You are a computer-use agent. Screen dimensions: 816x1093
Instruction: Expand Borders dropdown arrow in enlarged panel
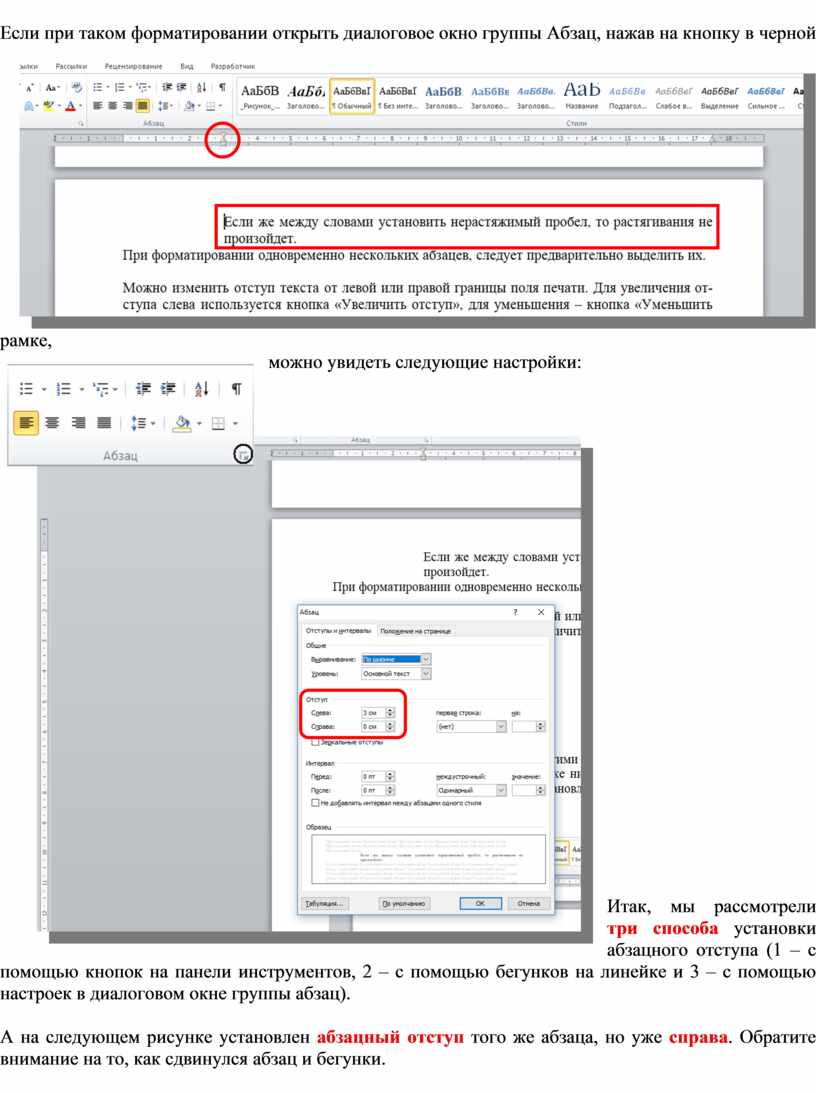(x=235, y=422)
